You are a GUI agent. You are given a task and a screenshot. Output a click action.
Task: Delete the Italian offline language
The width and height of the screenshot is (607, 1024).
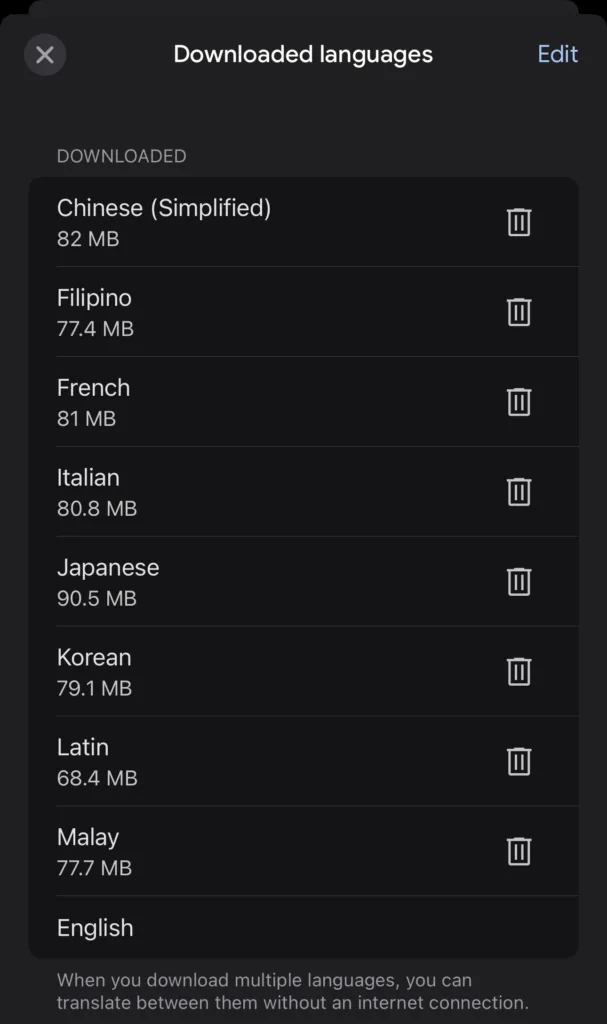pyautogui.click(x=518, y=492)
